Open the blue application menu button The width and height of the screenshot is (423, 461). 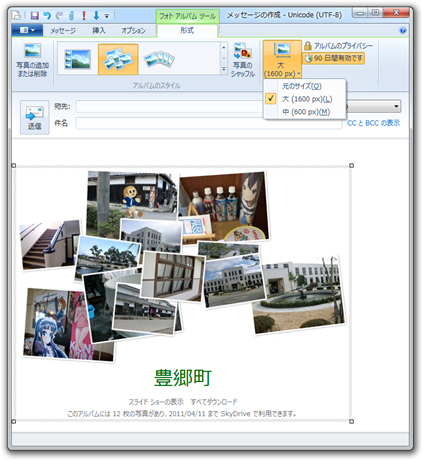pos(27,30)
